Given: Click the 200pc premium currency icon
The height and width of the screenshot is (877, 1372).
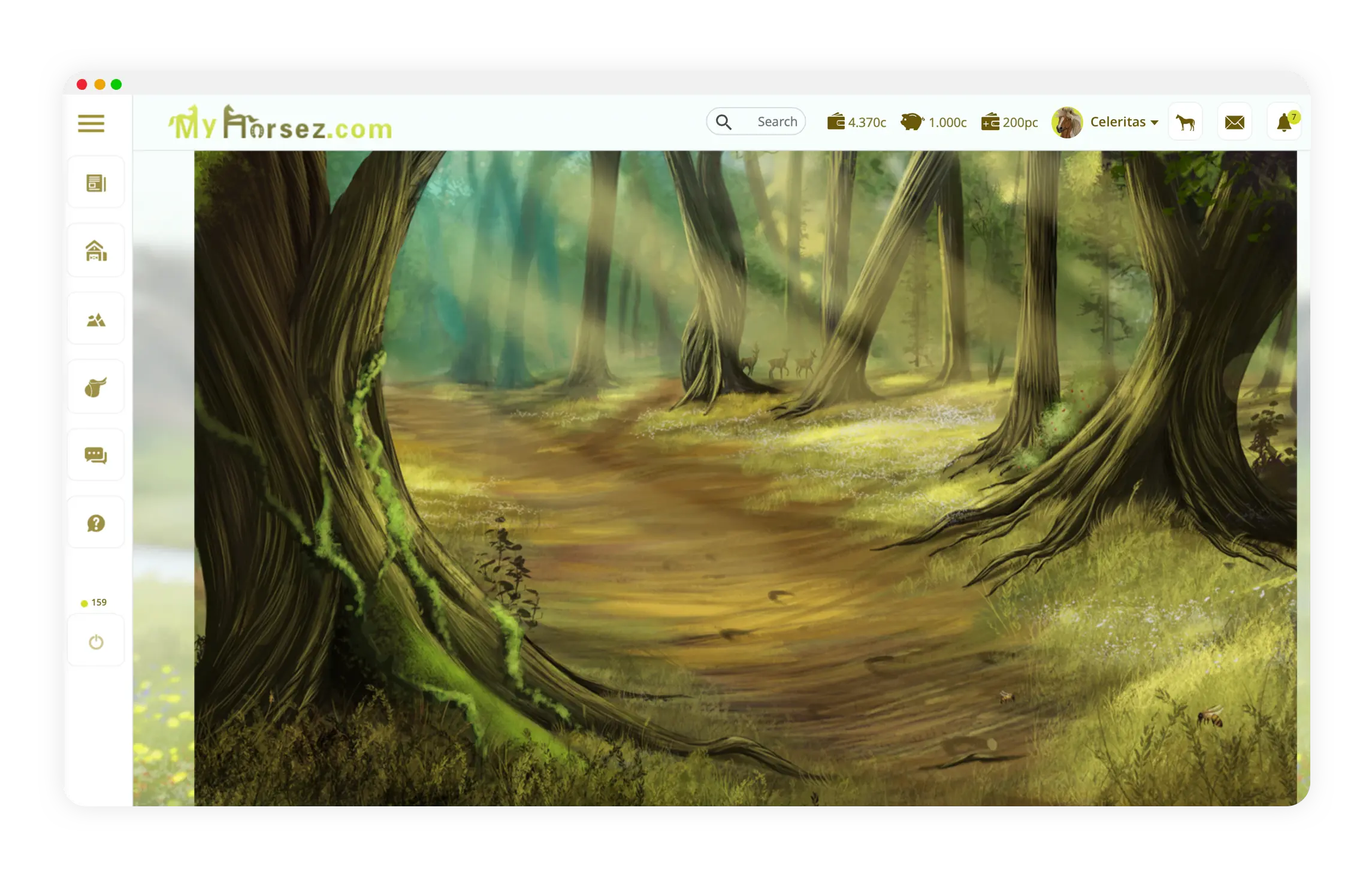Looking at the screenshot, I should [x=990, y=122].
